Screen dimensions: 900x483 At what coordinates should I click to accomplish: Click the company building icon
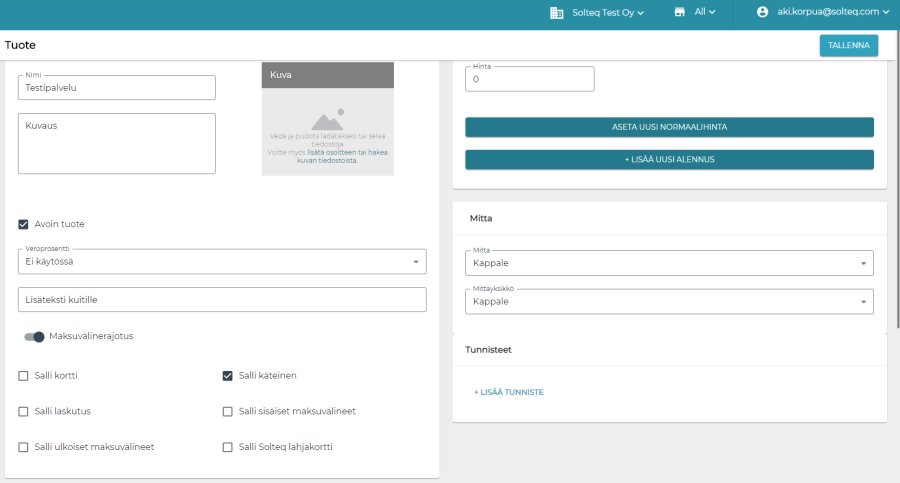557,12
